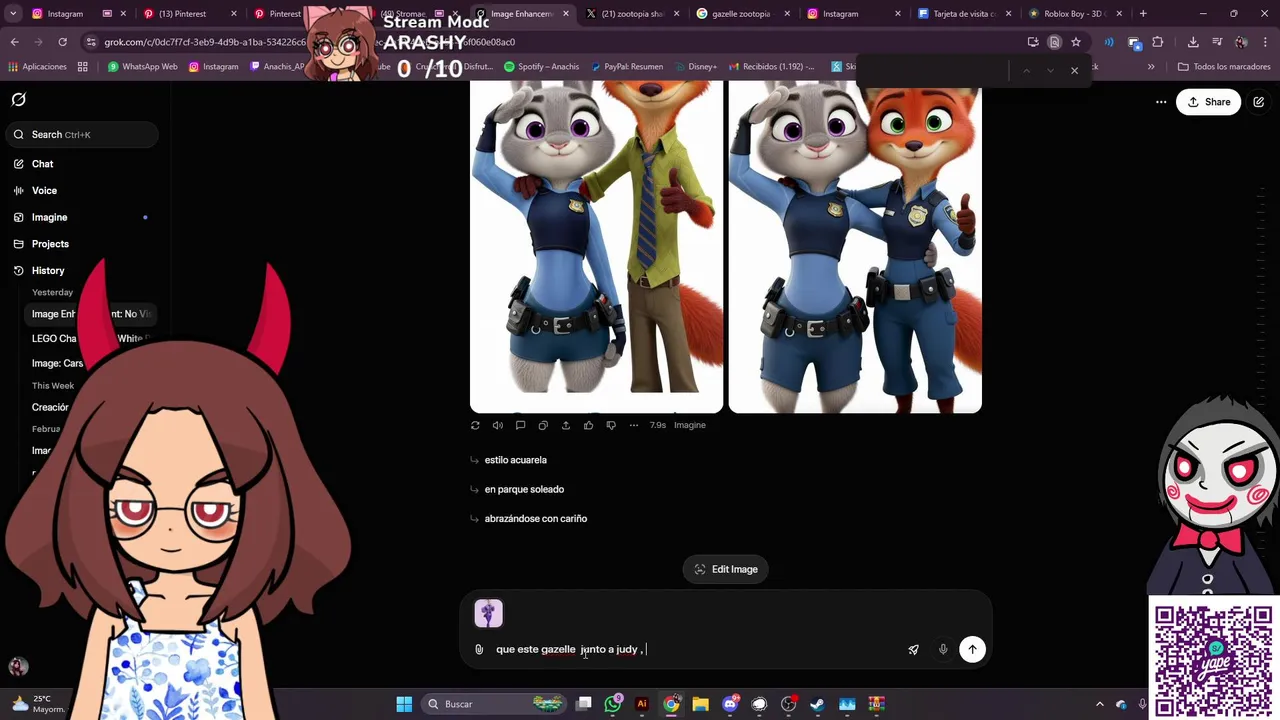Click the Edit Image button

(726, 569)
